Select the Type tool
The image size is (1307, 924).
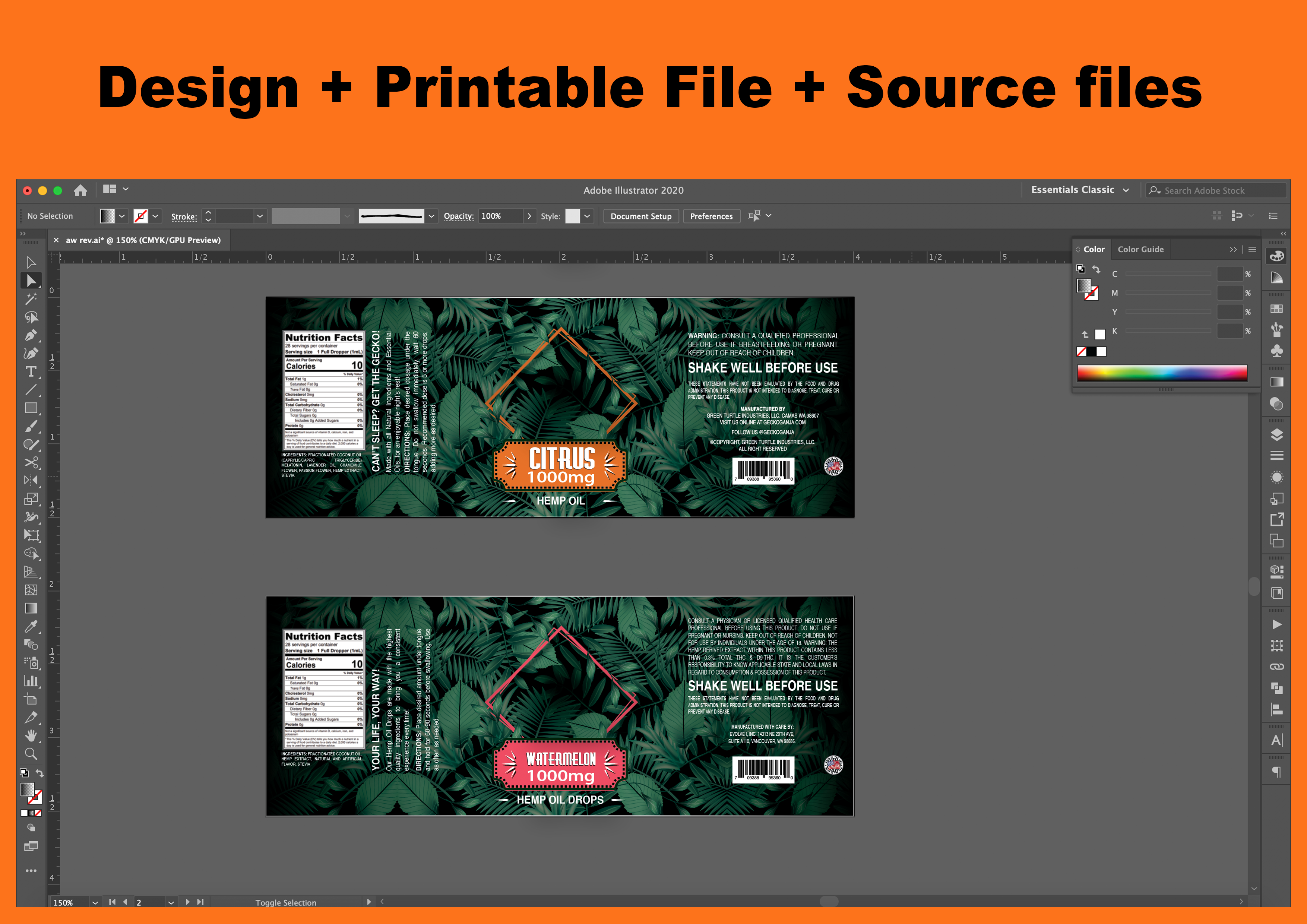31,372
